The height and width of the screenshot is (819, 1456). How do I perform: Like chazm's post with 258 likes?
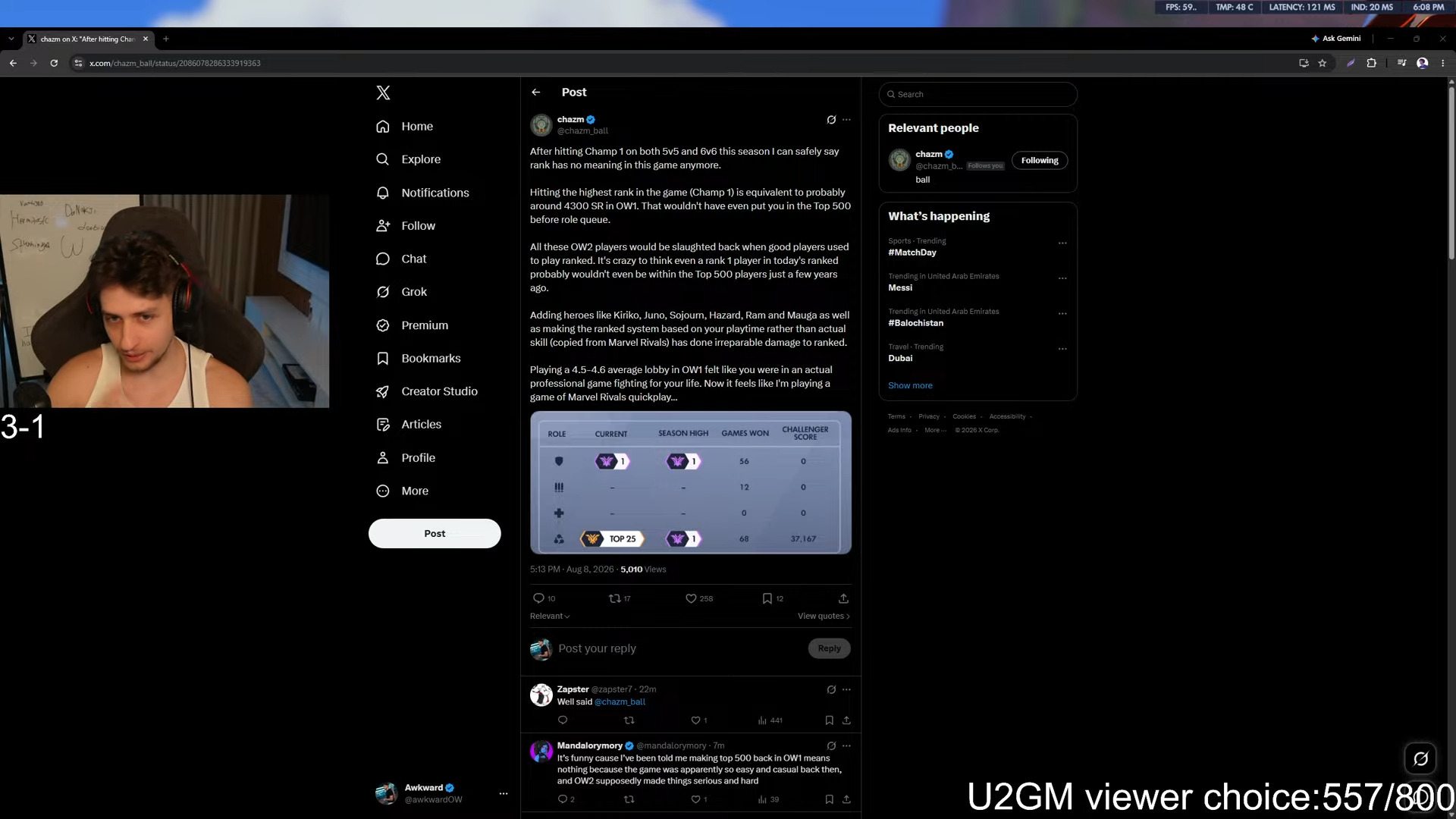(691, 598)
